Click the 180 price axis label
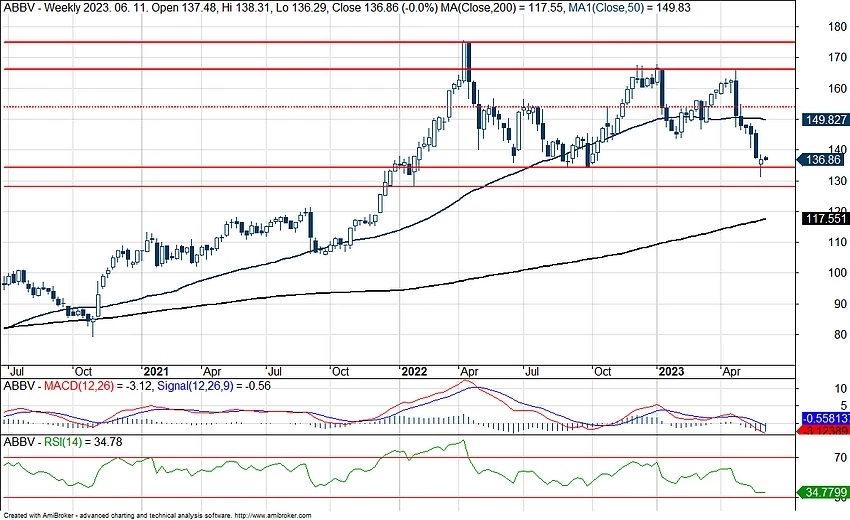The height and width of the screenshot is (520, 850). [x=838, y=27]
